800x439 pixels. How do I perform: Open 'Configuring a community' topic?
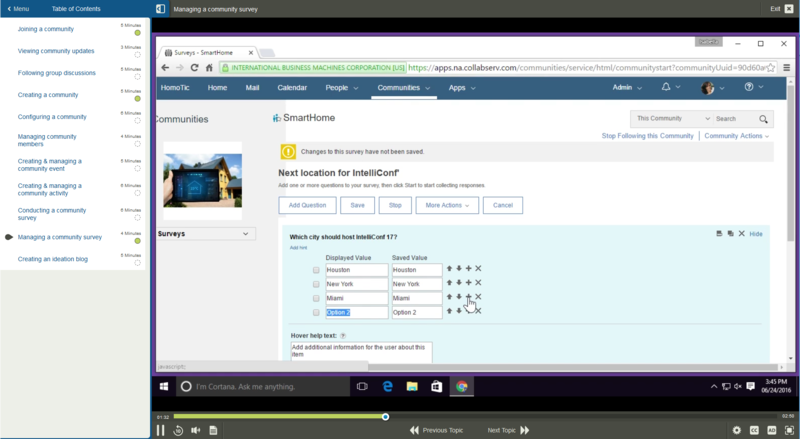point(52,117)
